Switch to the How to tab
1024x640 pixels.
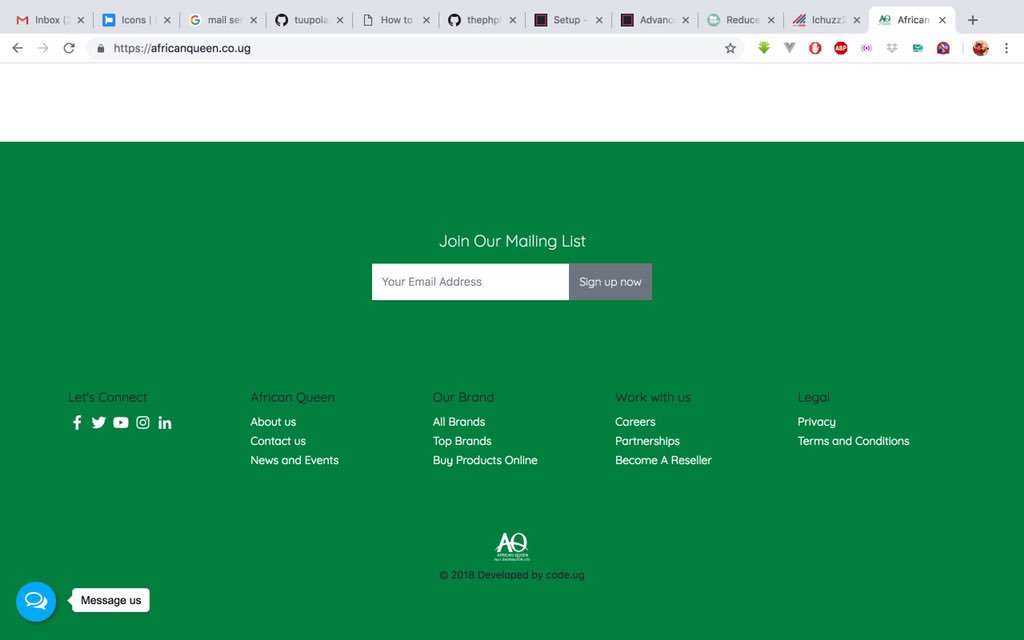(396, 20)
